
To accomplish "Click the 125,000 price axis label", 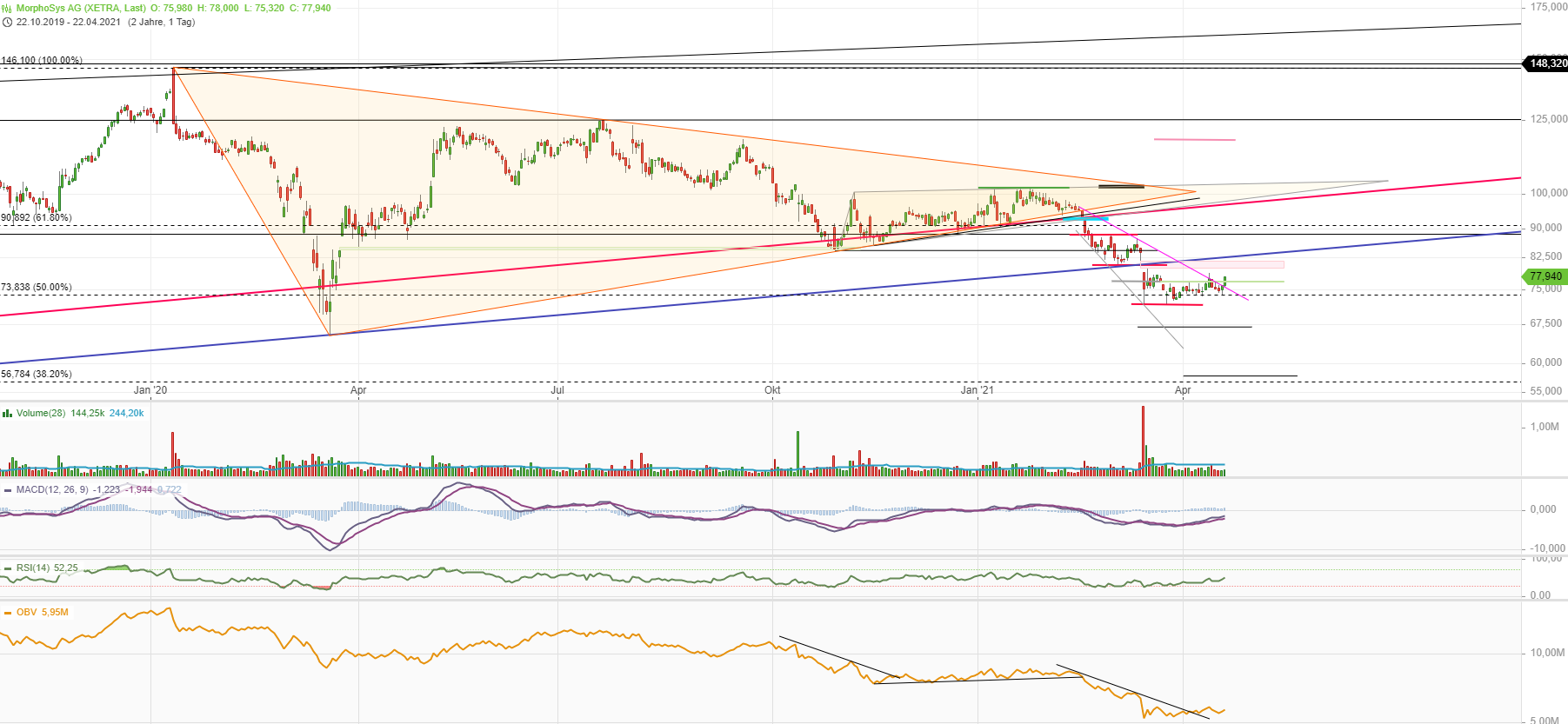I will tap(1549, 119).
